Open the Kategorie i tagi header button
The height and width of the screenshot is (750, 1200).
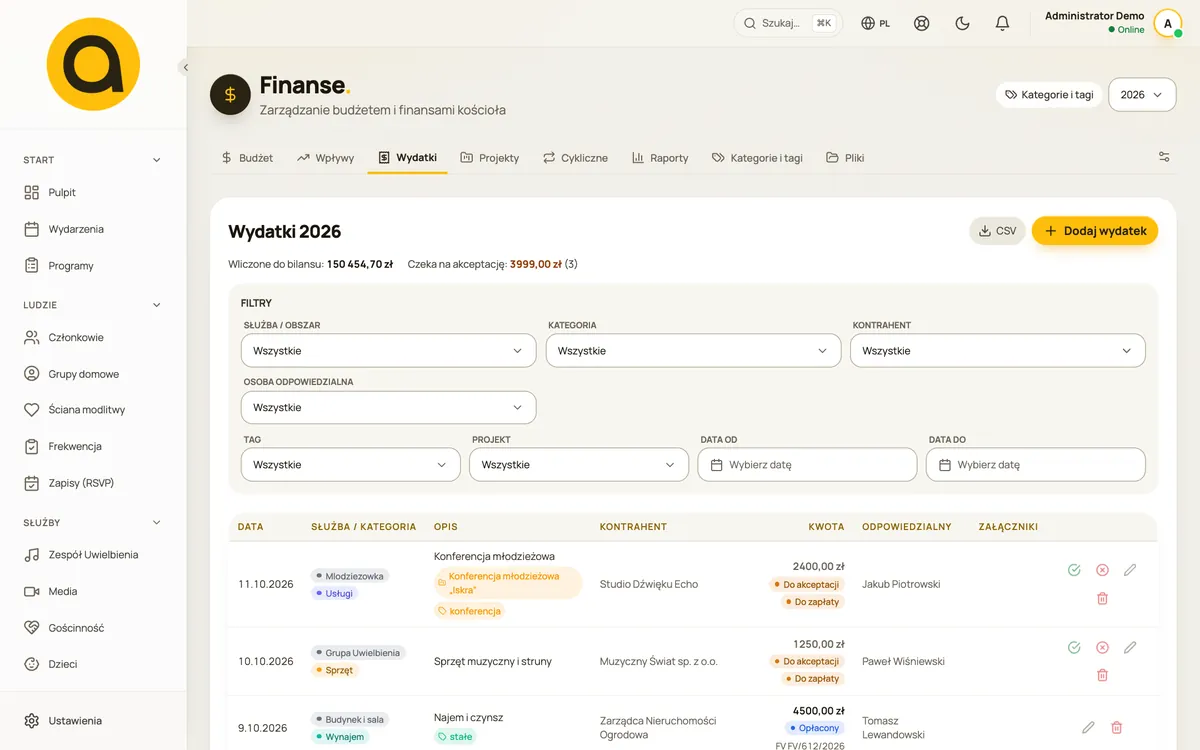click(x=1048, y=95)
